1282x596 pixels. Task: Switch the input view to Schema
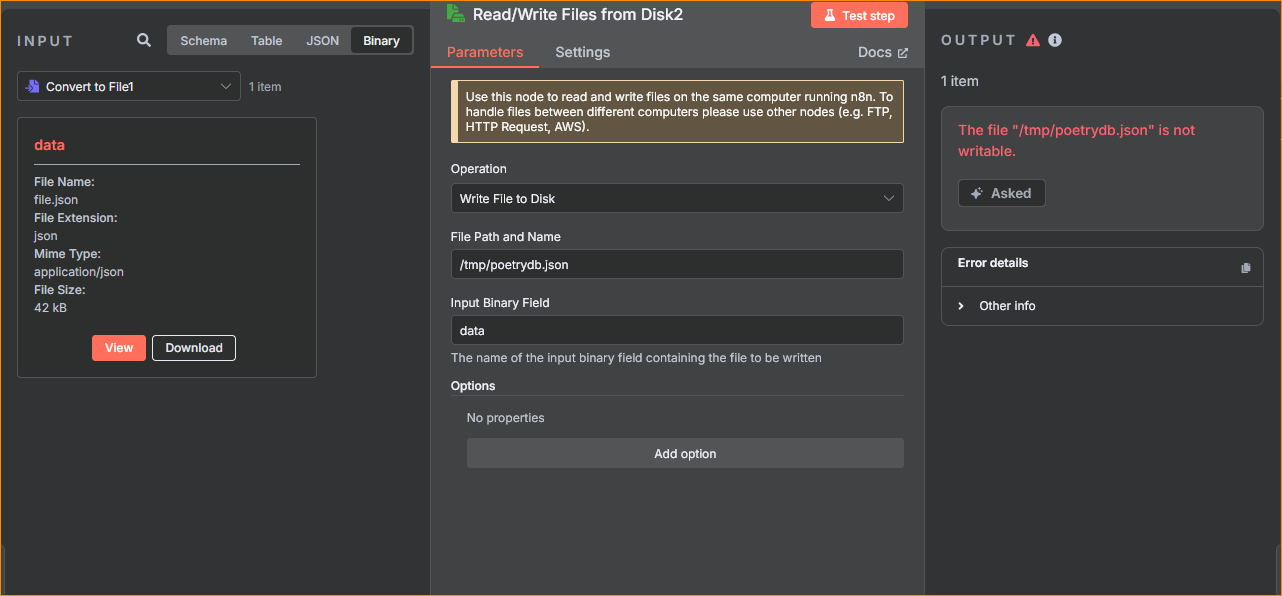coord(203,41)
